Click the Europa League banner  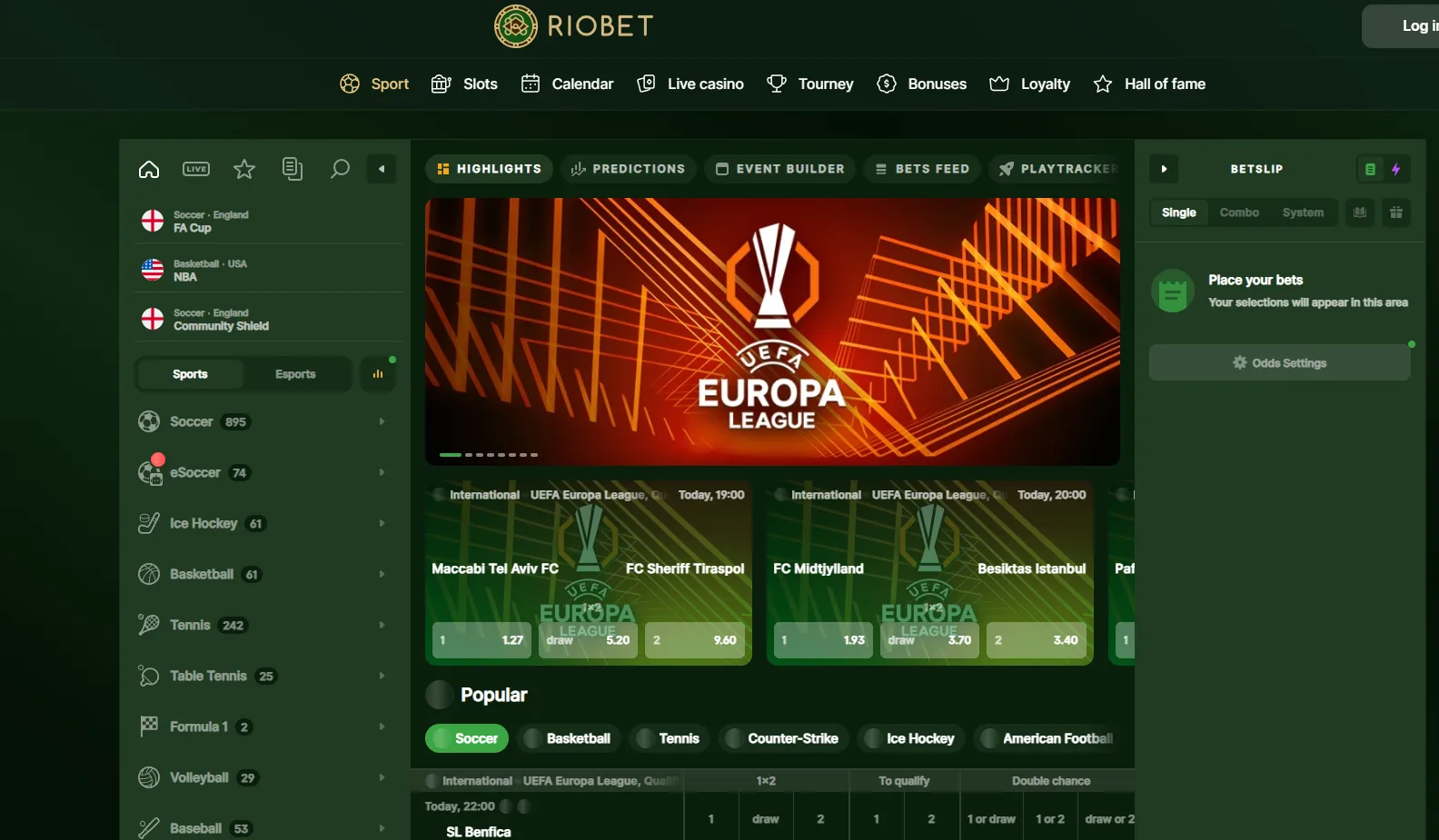pos(772,331)
